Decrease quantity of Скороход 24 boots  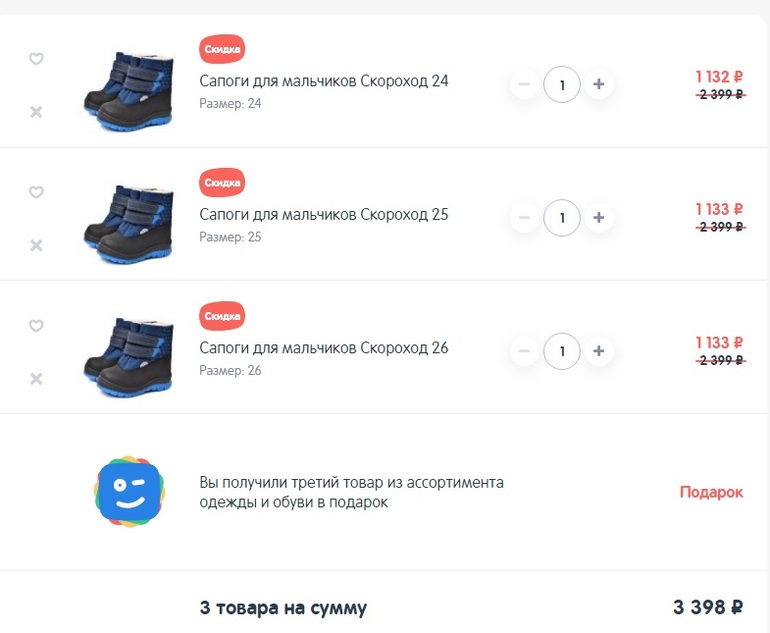(x=524, y=84)
